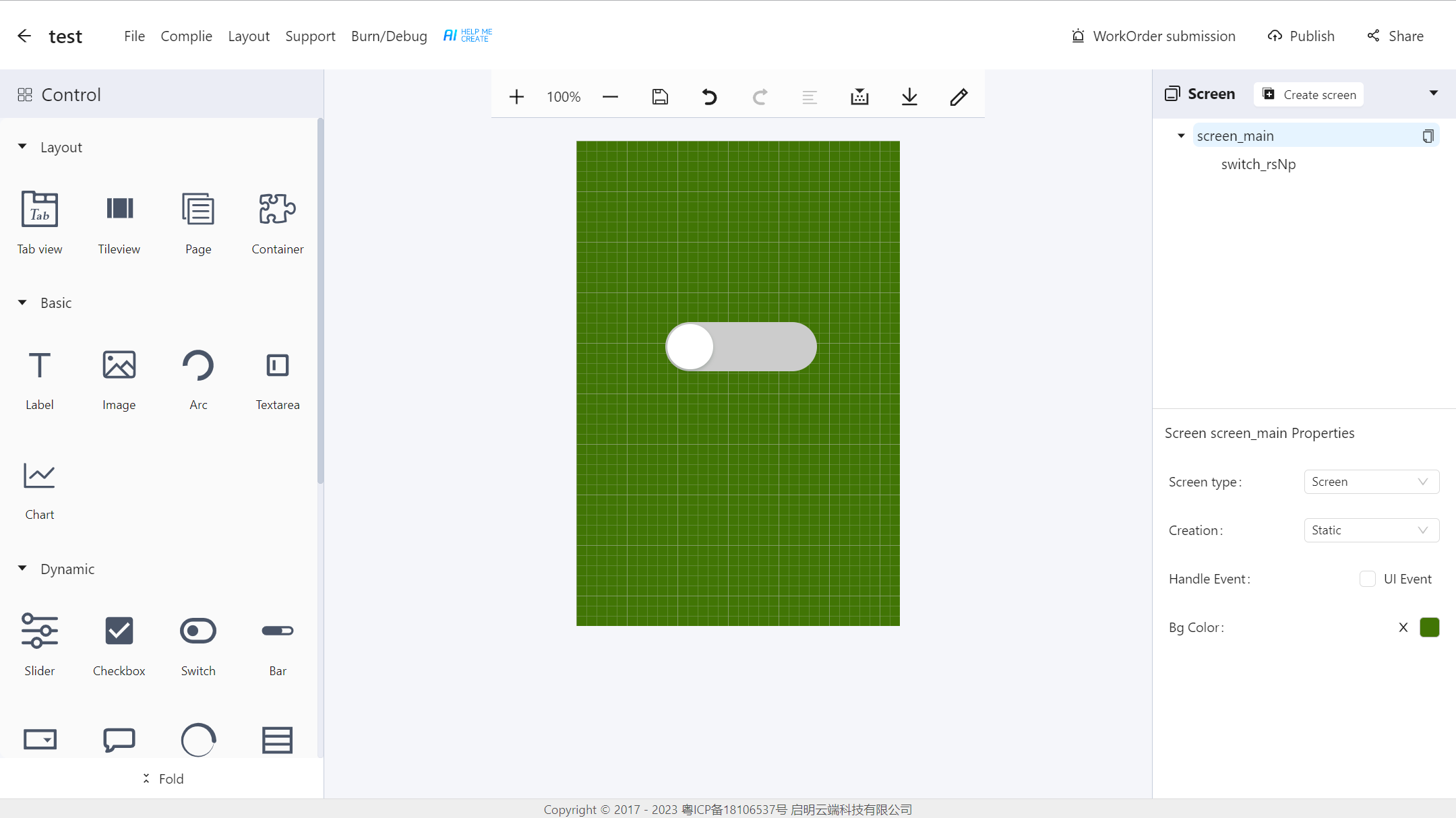Pick the Container control
1456x818 pixels.
coord(278,223)
